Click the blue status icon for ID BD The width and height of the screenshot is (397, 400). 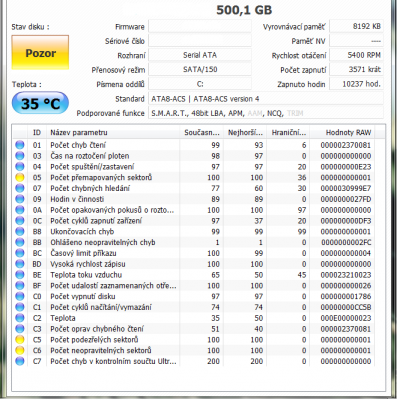[20, 264]
